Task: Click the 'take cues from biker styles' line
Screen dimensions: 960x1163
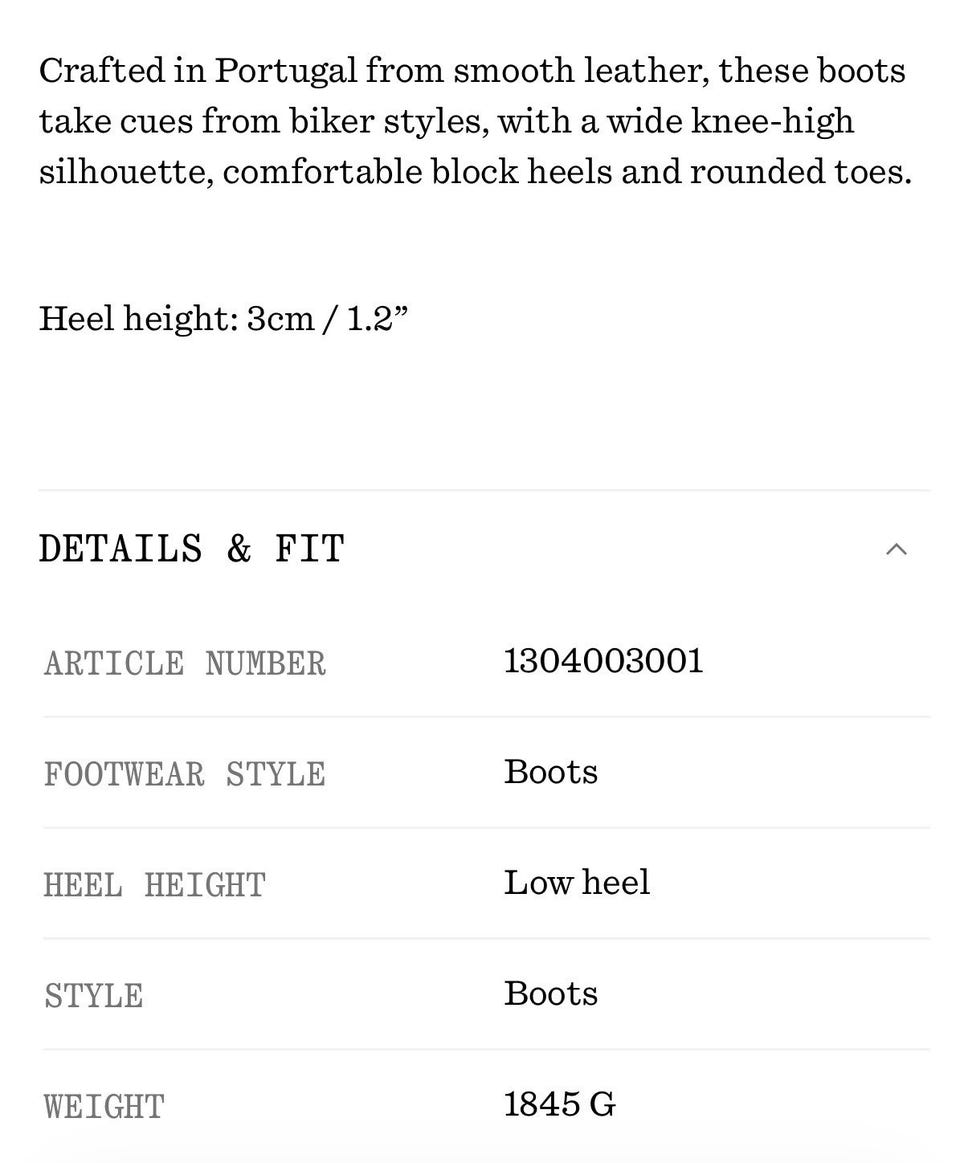Action: pos(446,122)
